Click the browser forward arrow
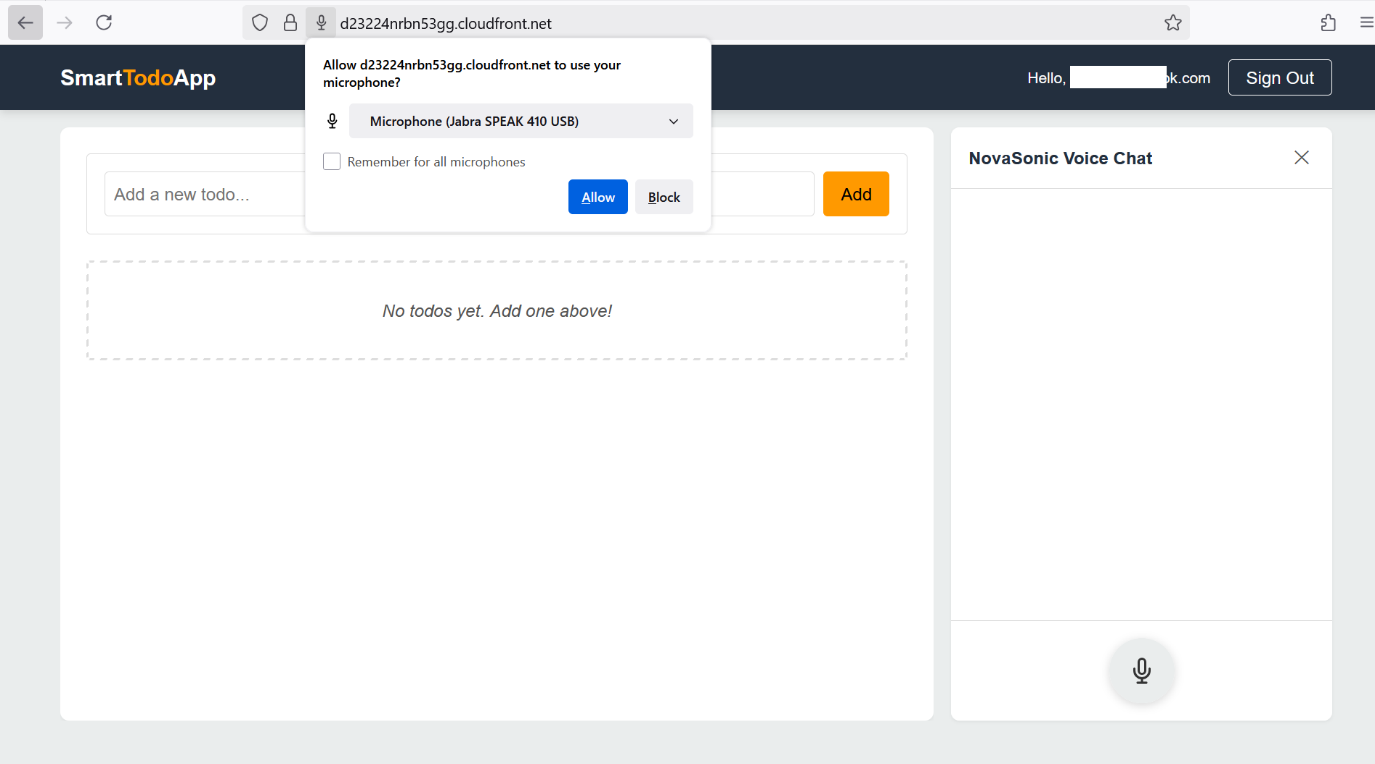 pyautogui.click(x=65, y=23)
